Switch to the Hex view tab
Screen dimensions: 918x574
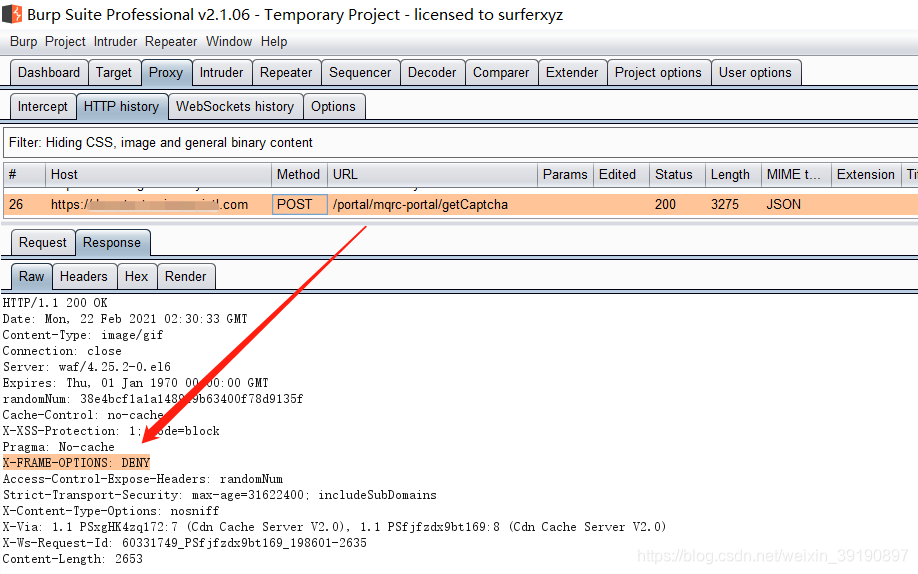tap(136, 276)
